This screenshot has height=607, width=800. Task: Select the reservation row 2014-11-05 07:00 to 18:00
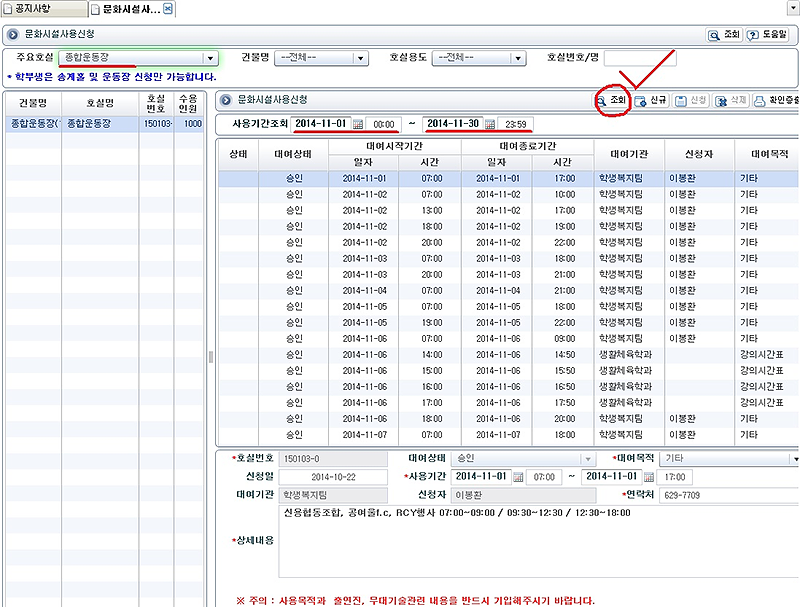pyautogui.click(x=509, y=307)
